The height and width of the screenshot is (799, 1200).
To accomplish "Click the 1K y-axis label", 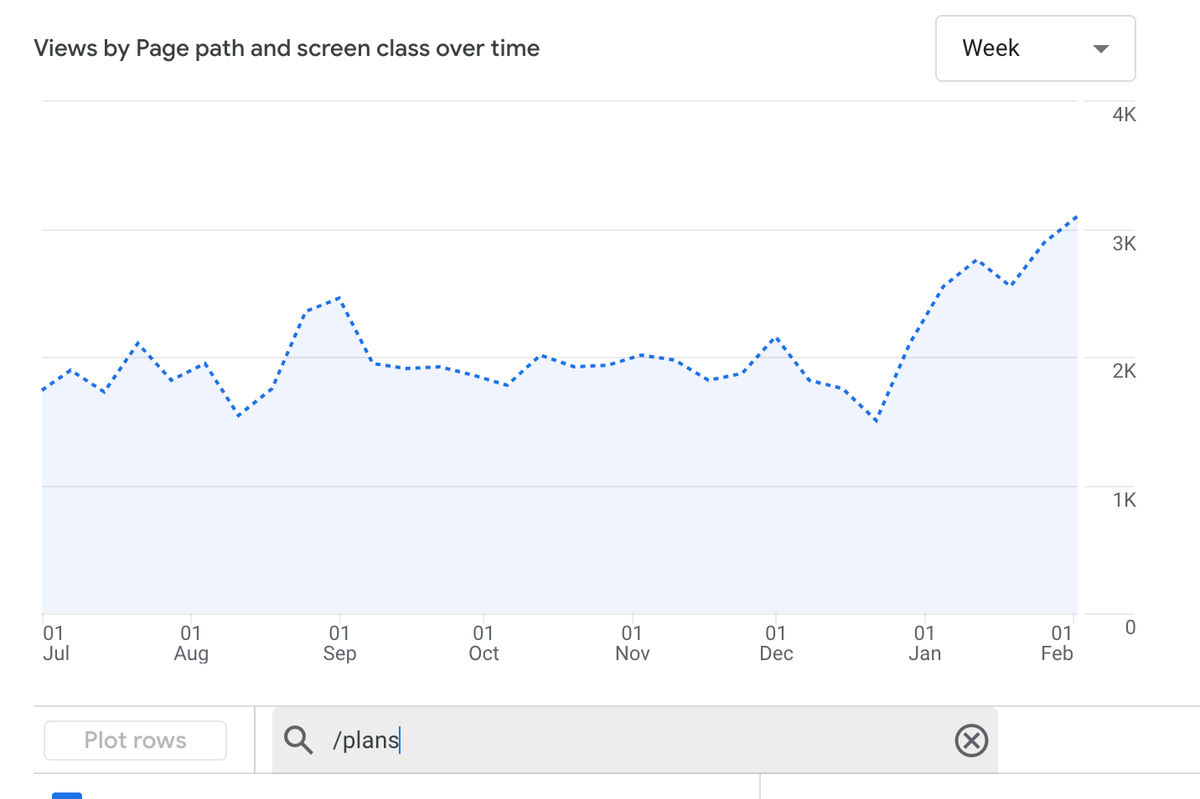I will tap(1124, 499).
